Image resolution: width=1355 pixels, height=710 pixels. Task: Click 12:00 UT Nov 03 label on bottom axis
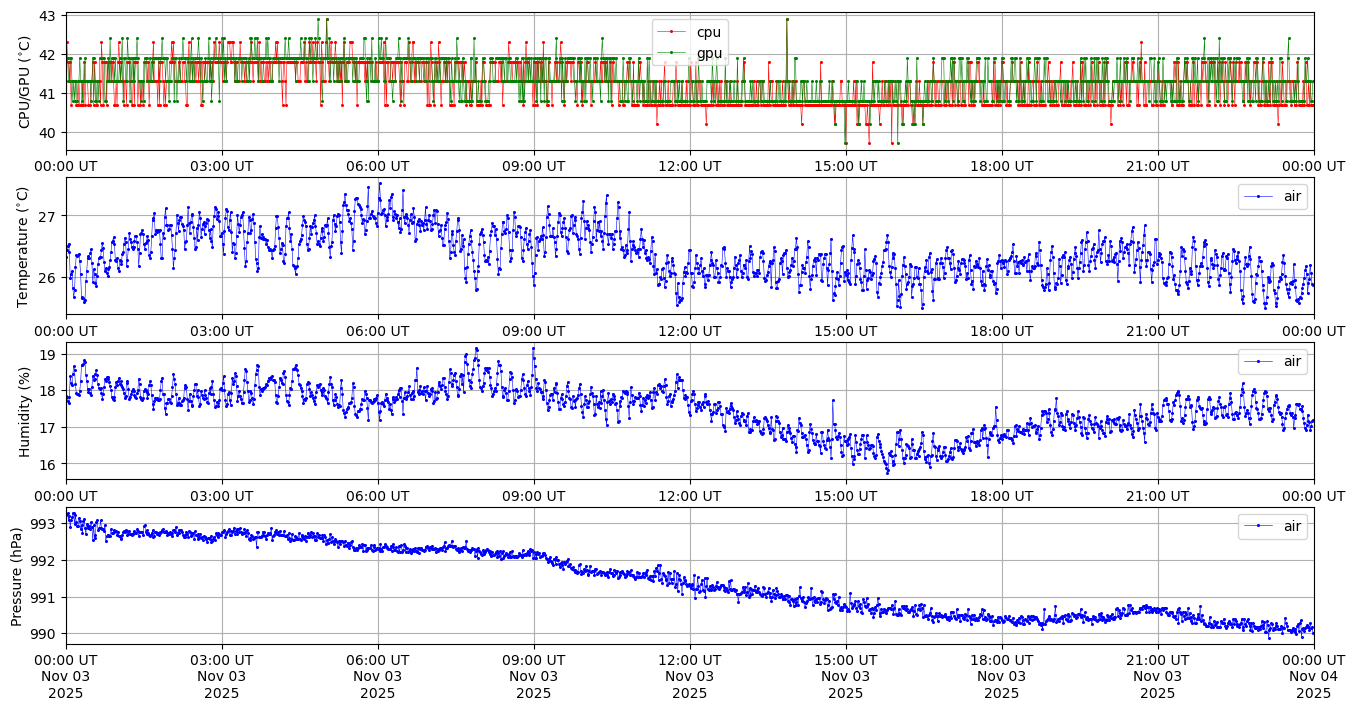[689, 676]
